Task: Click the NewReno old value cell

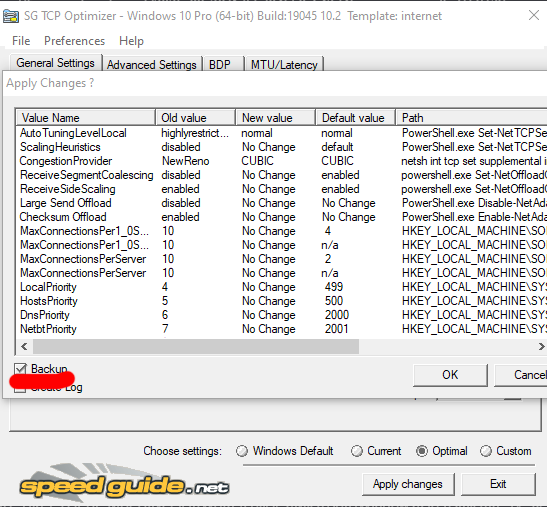Action: [186, 161]
